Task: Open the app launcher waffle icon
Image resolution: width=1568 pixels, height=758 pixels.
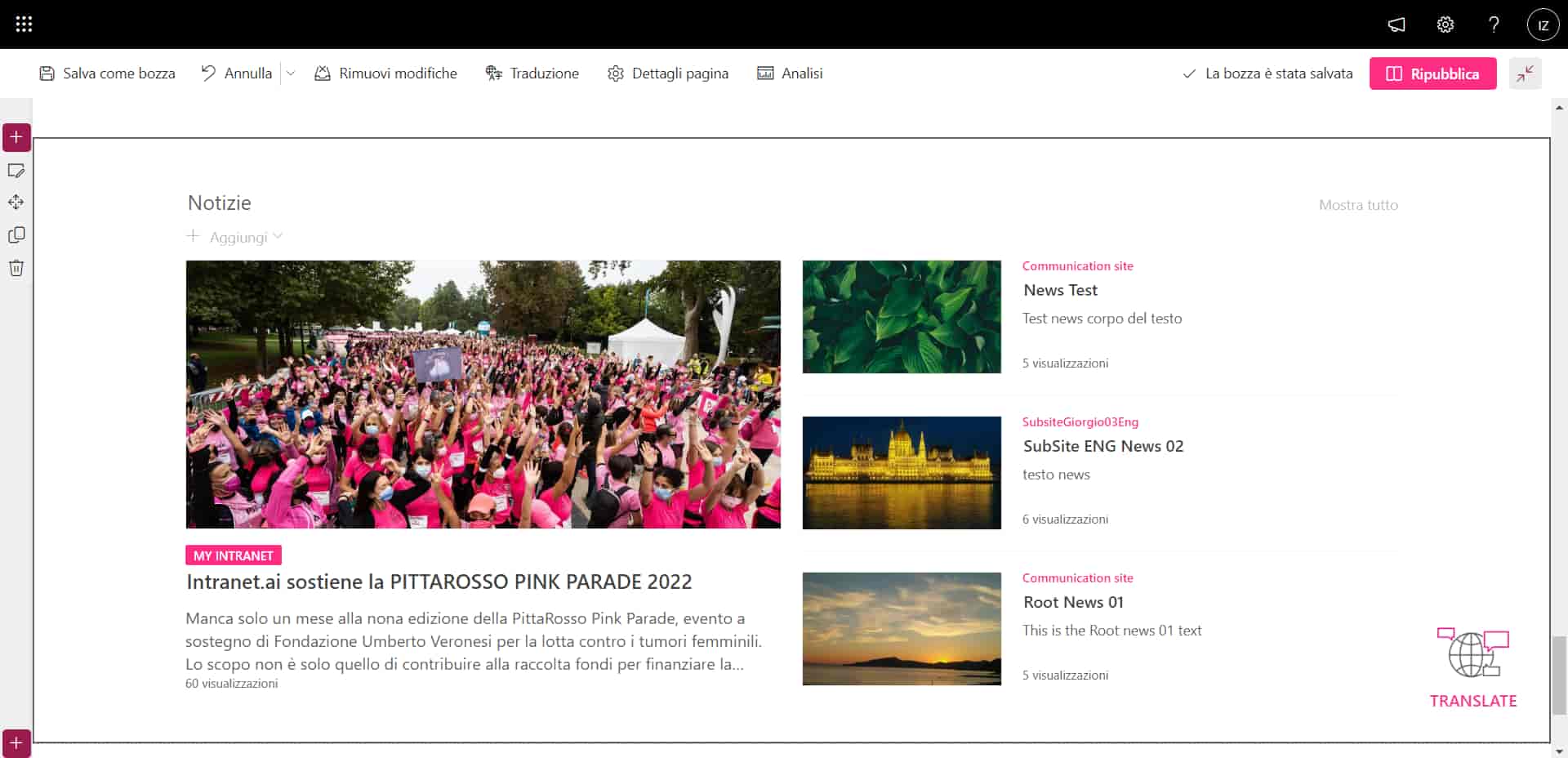Action: click(24, 25)
